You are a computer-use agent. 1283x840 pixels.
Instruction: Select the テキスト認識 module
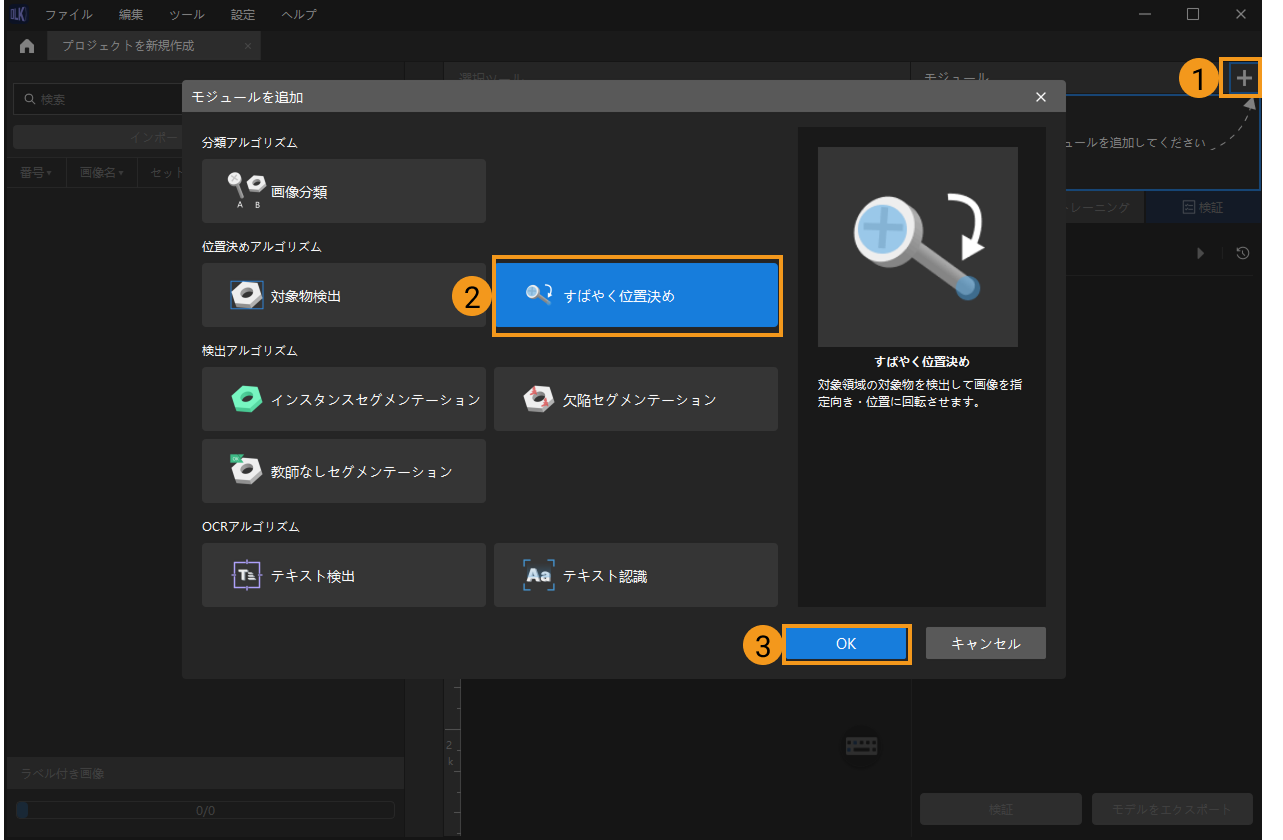[636, 575]
